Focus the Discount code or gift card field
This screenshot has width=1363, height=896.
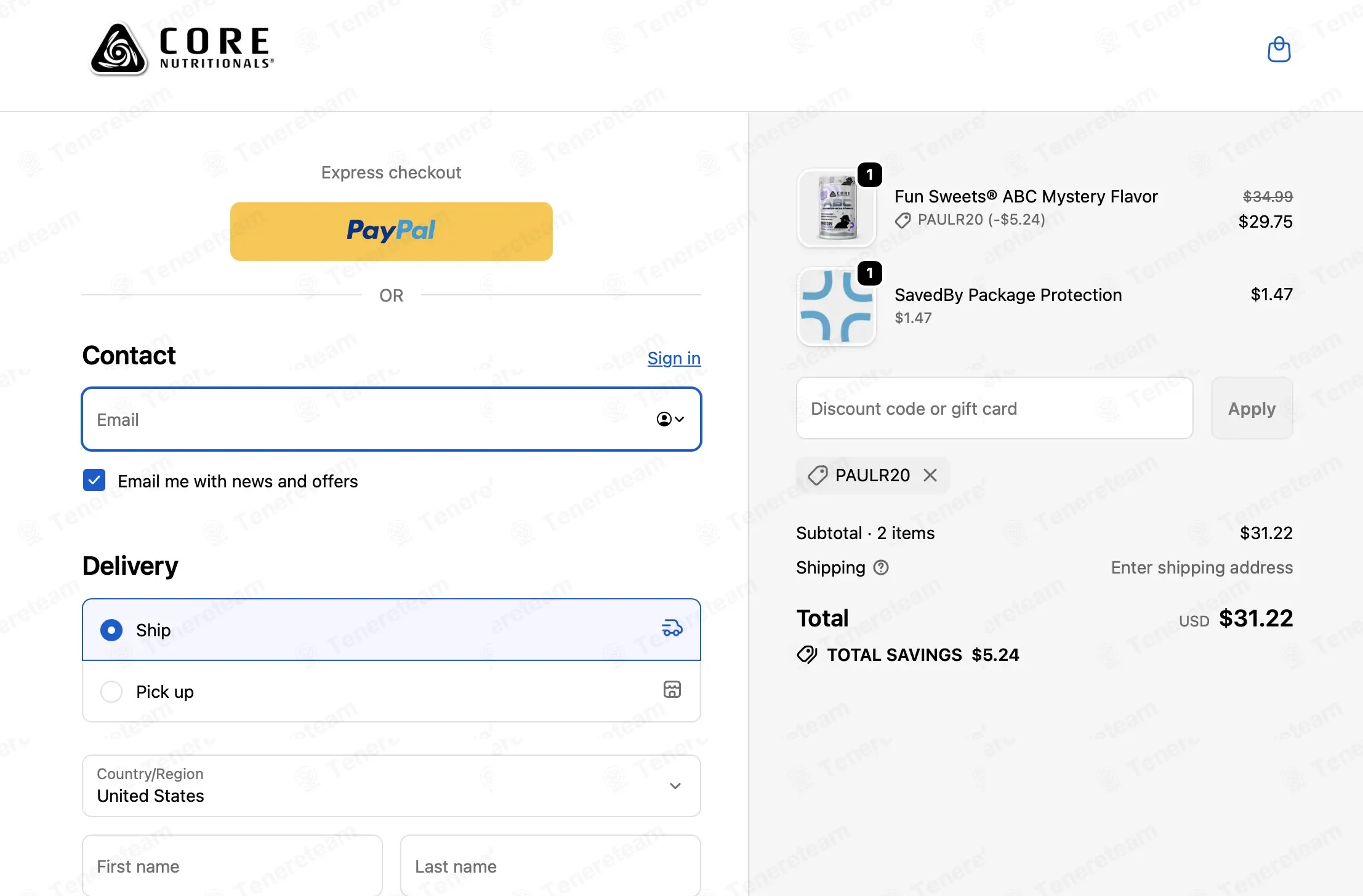click(995, 408)
